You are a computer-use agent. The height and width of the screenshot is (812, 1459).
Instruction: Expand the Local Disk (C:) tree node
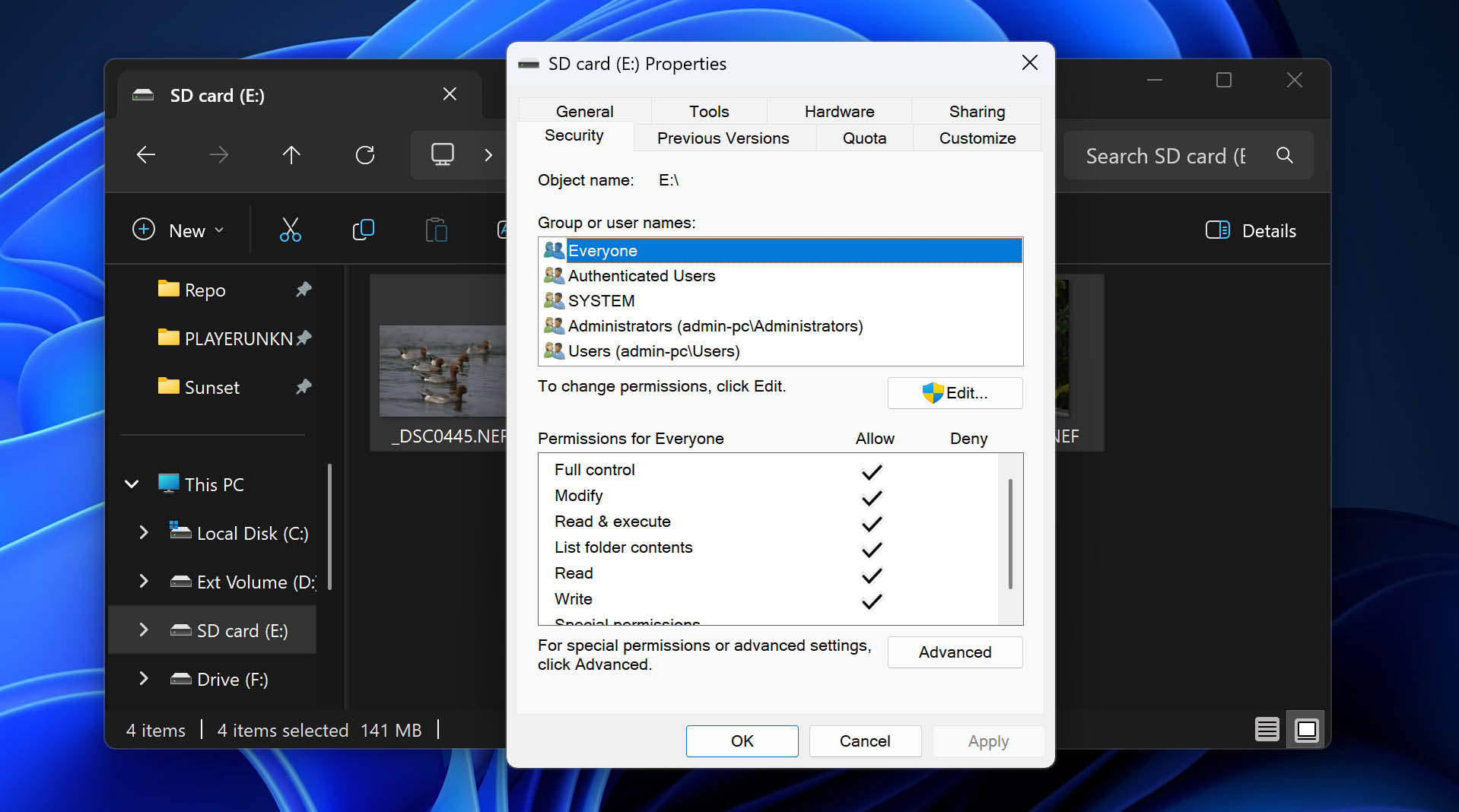pos(144,533)
